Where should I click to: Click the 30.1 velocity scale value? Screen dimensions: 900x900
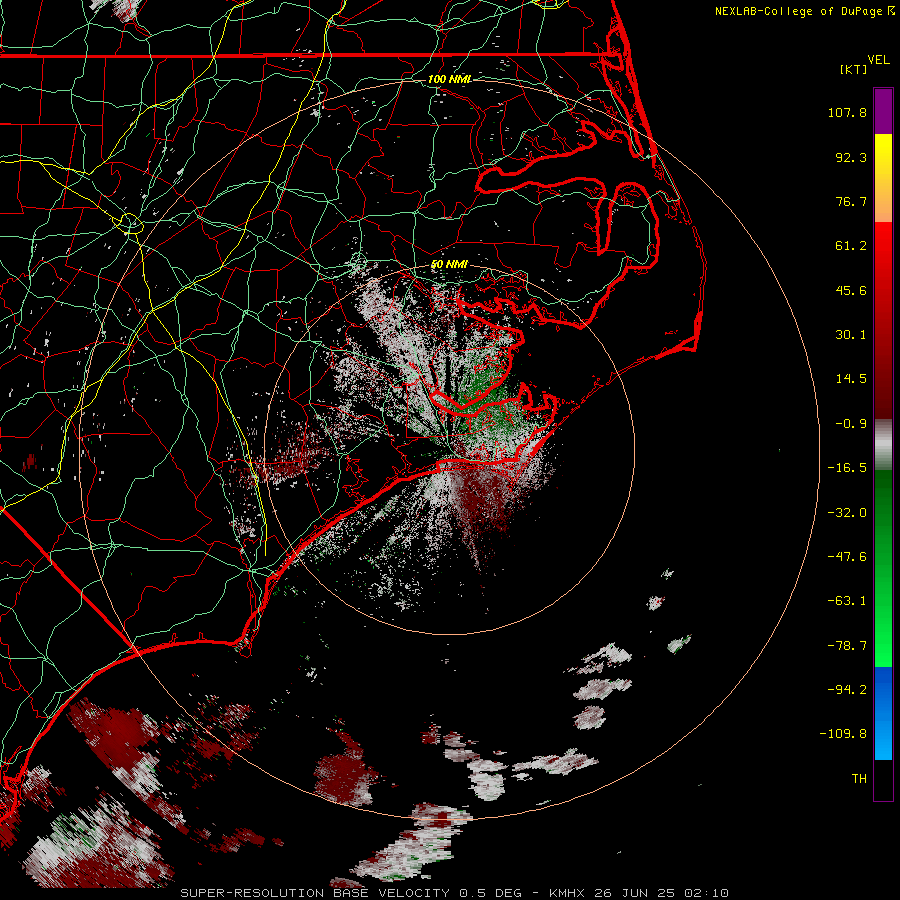[851, 335]
